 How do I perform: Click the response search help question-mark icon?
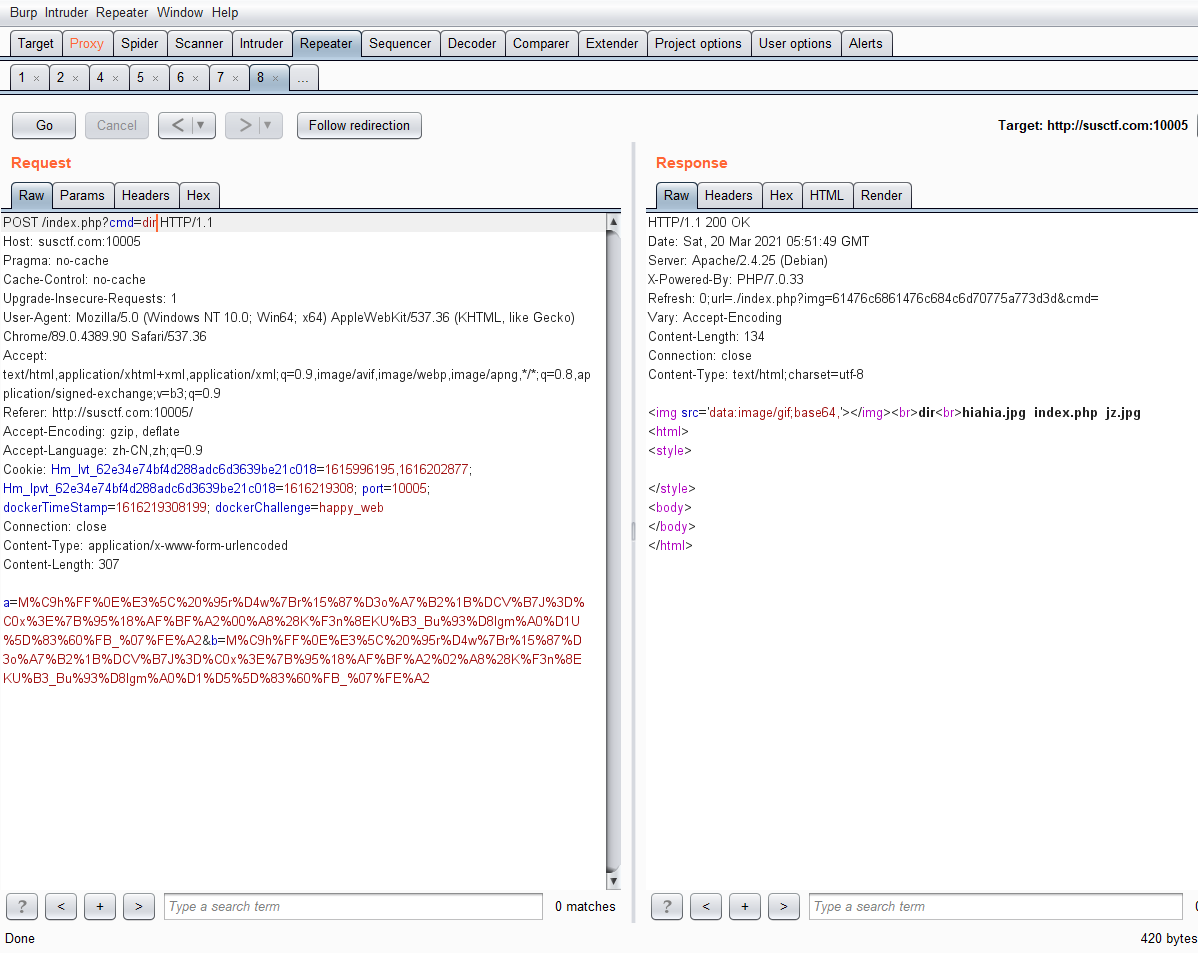(667, 907)
